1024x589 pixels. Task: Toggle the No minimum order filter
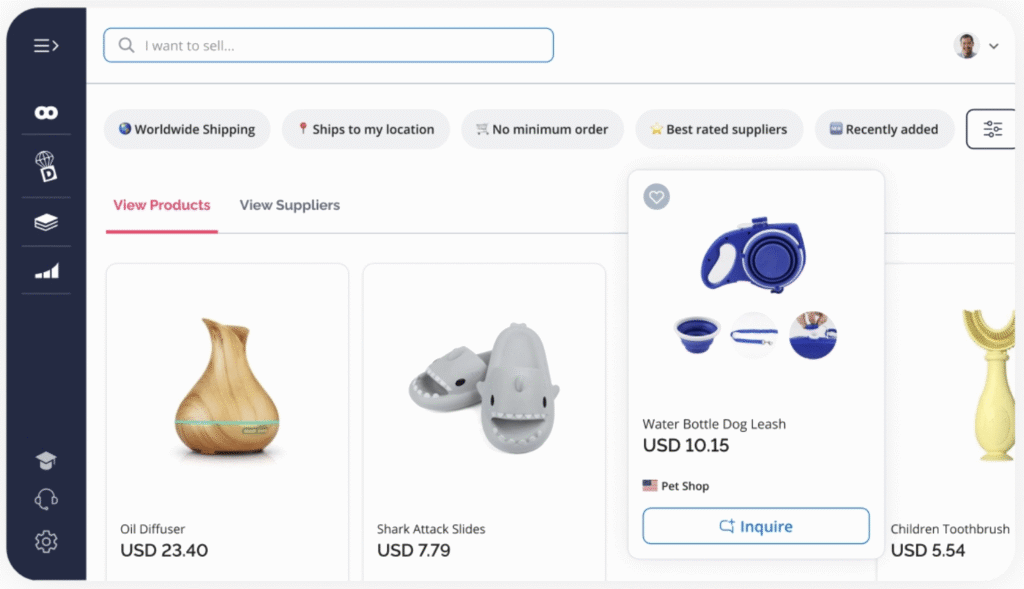pos(541,129)
